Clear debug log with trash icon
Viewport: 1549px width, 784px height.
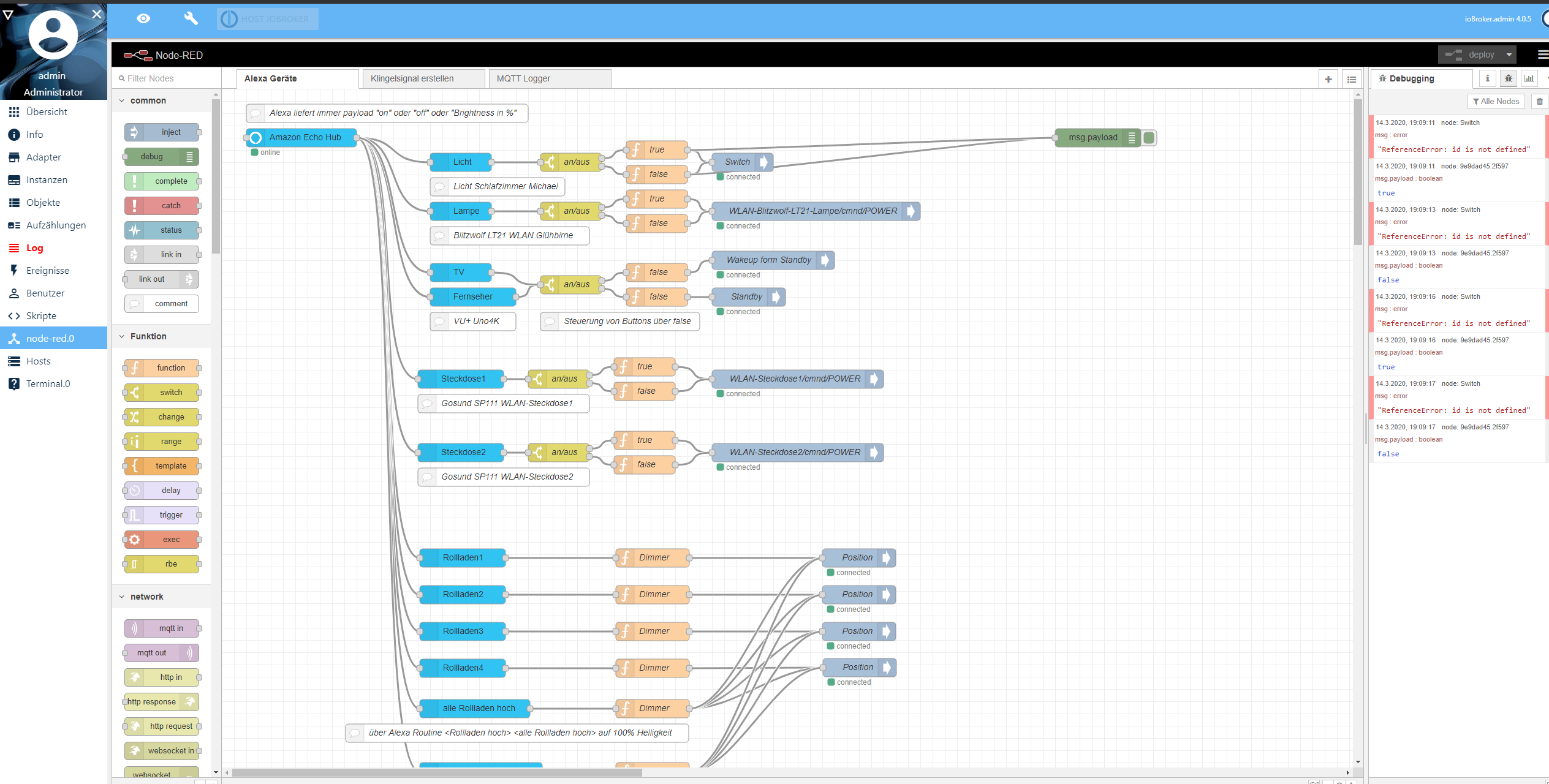pyautogui.click(x=1539, y=102)
